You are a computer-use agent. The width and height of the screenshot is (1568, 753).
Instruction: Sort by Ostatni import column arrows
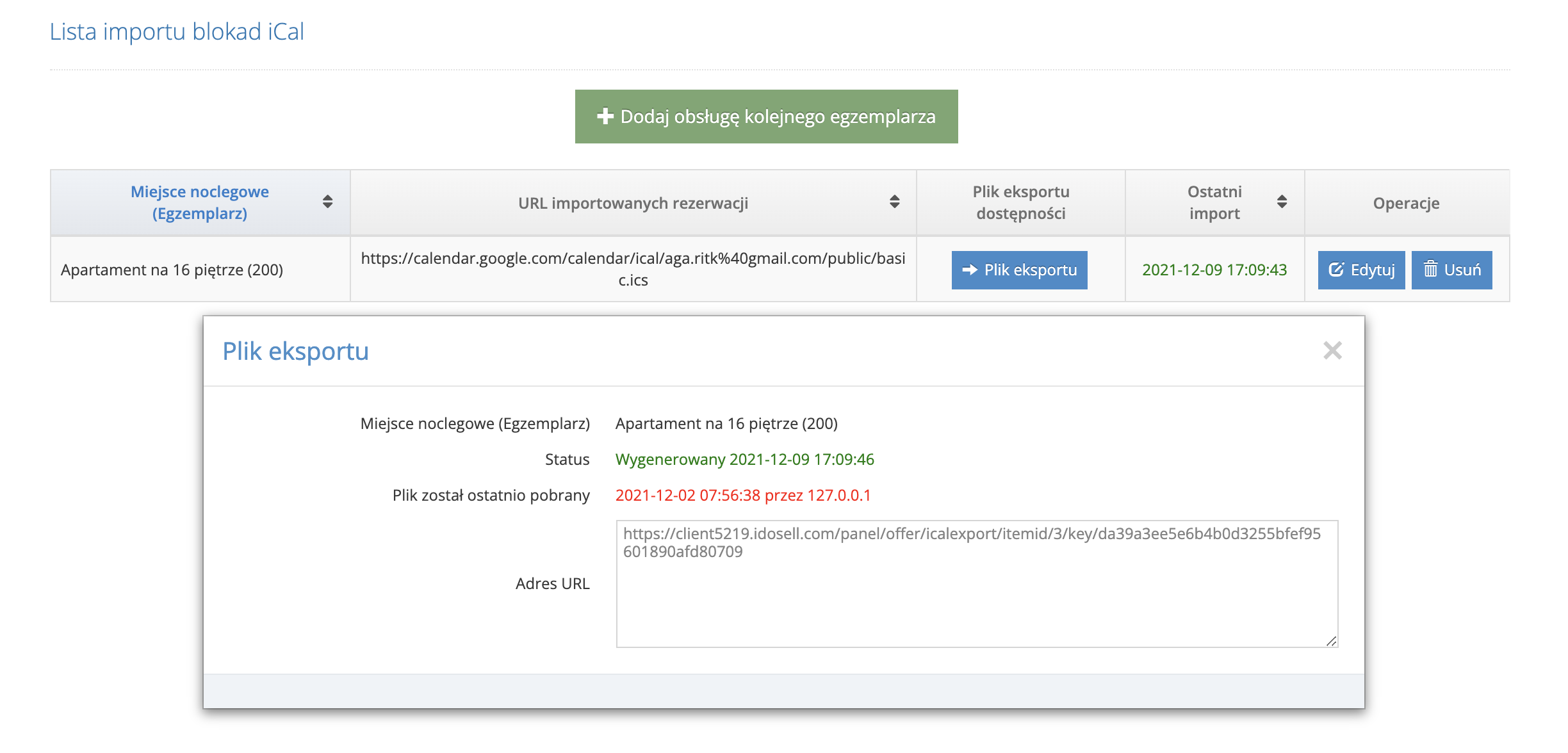[x=1282, y=202]
